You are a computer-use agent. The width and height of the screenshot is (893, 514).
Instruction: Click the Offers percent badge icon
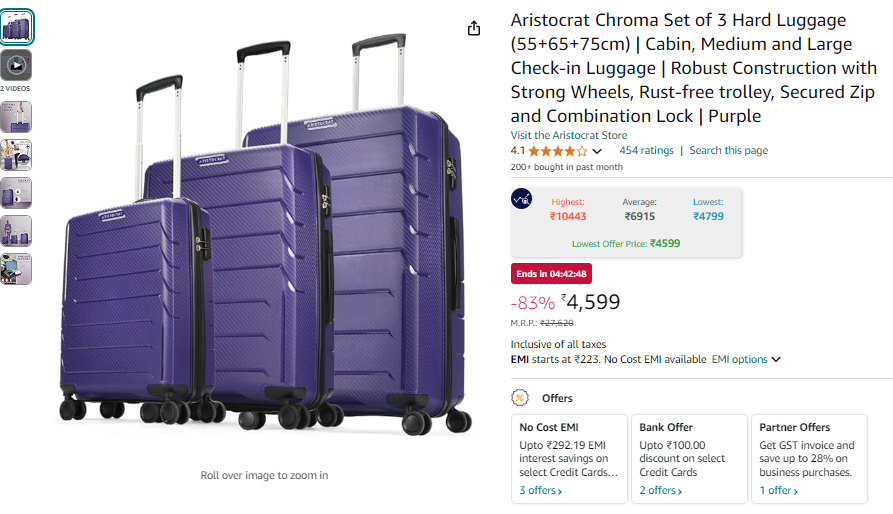point(519,397)
